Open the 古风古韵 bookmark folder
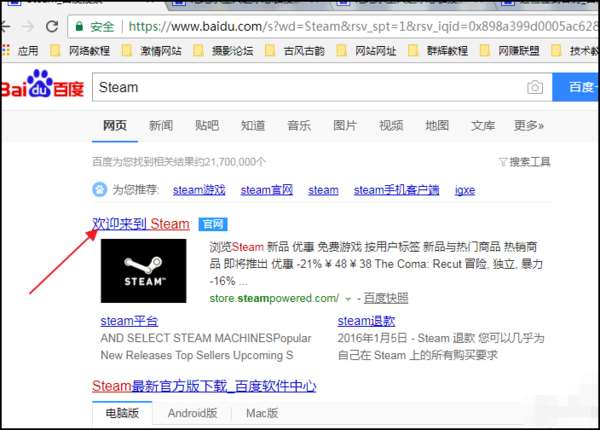 tap(295, 50)
